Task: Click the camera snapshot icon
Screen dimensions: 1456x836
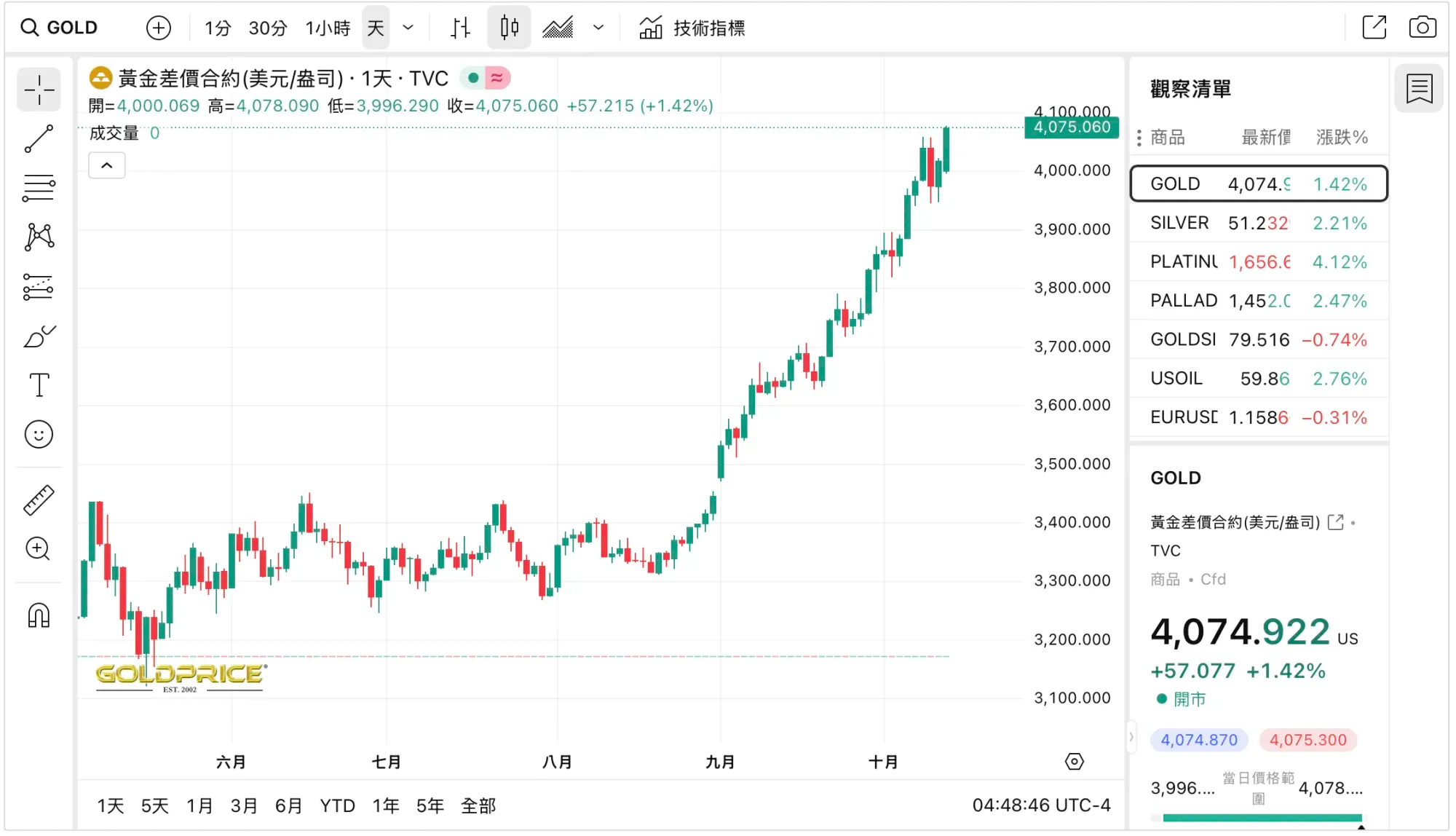Action: 1422,28
